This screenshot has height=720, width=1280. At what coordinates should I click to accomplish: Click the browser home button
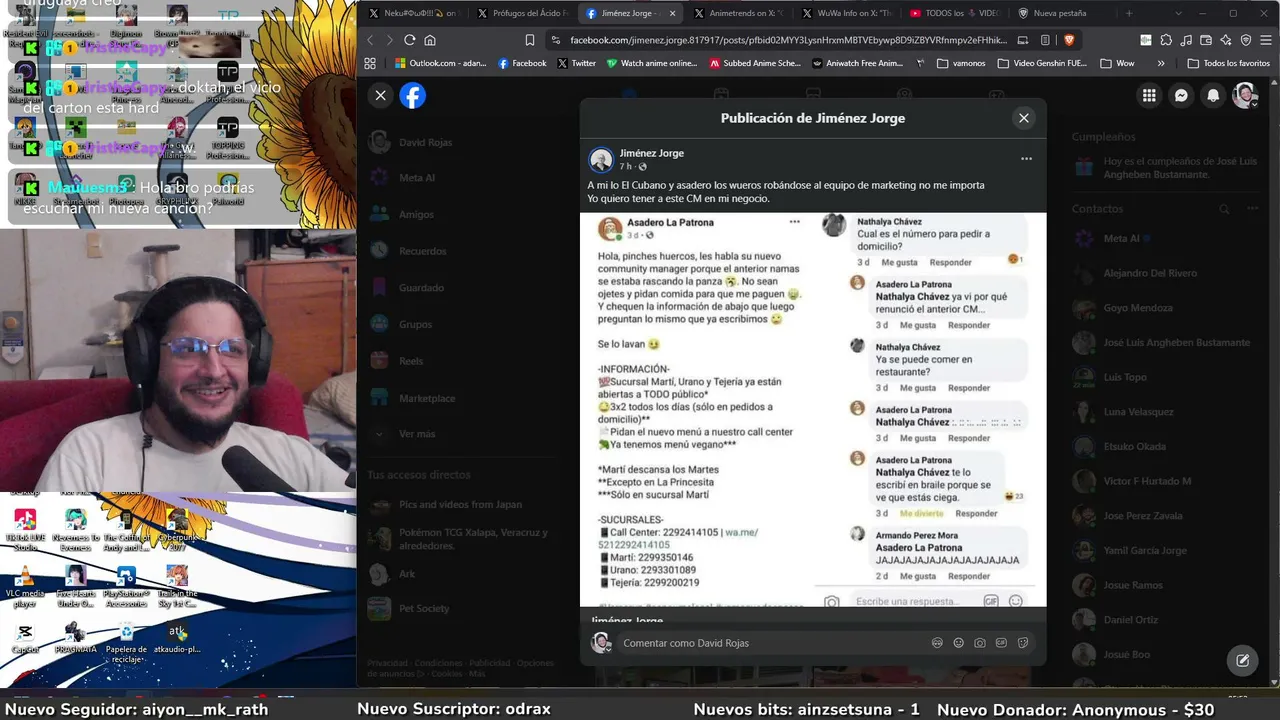pos(430,40)
